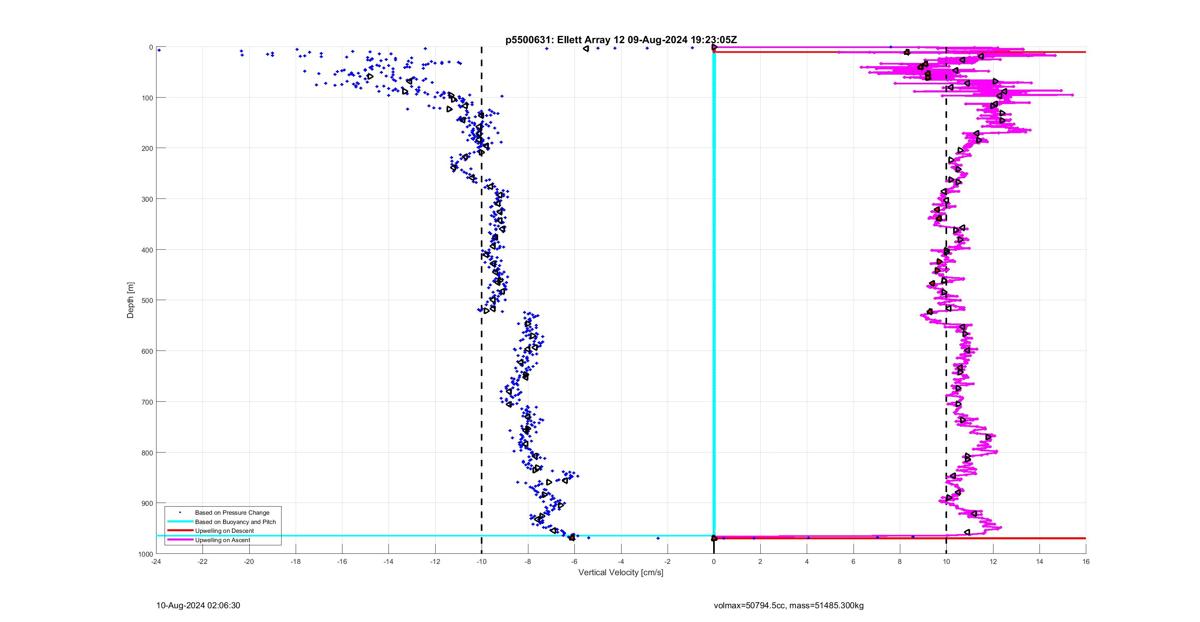The width and height of the screenshot is (1200, 622).
Task: Click the '-2' velocity tick label
Action: (x=667, y=561)
